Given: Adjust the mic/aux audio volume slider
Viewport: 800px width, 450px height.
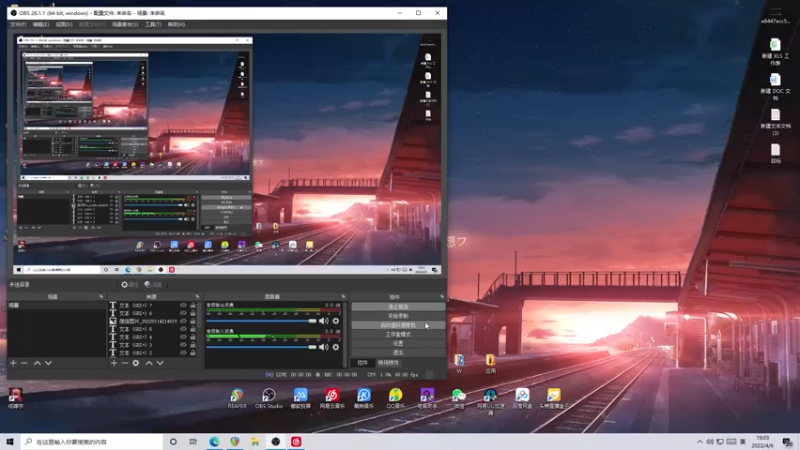Looking at the screenshot, I should click(x=261, y=347).
